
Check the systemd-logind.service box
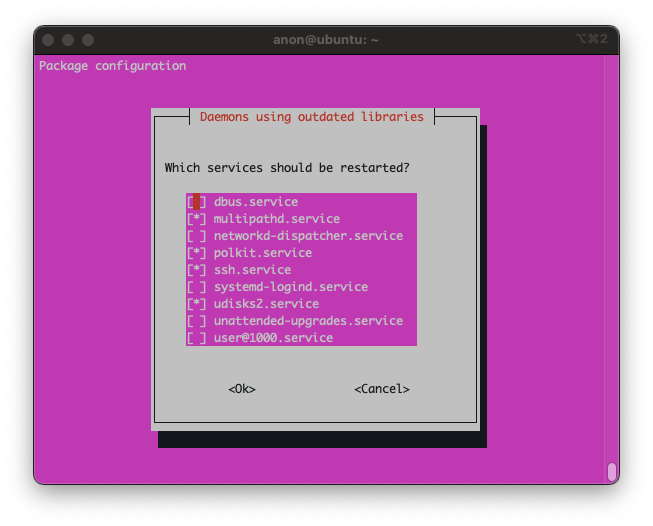197,287
